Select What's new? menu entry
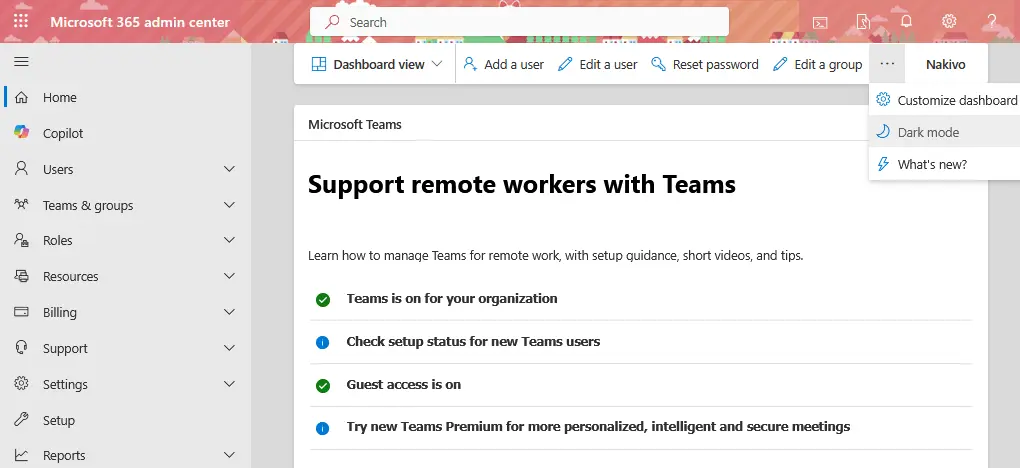Image resolution: width=1020 pixels, height=468 pixels. [944, 164]
